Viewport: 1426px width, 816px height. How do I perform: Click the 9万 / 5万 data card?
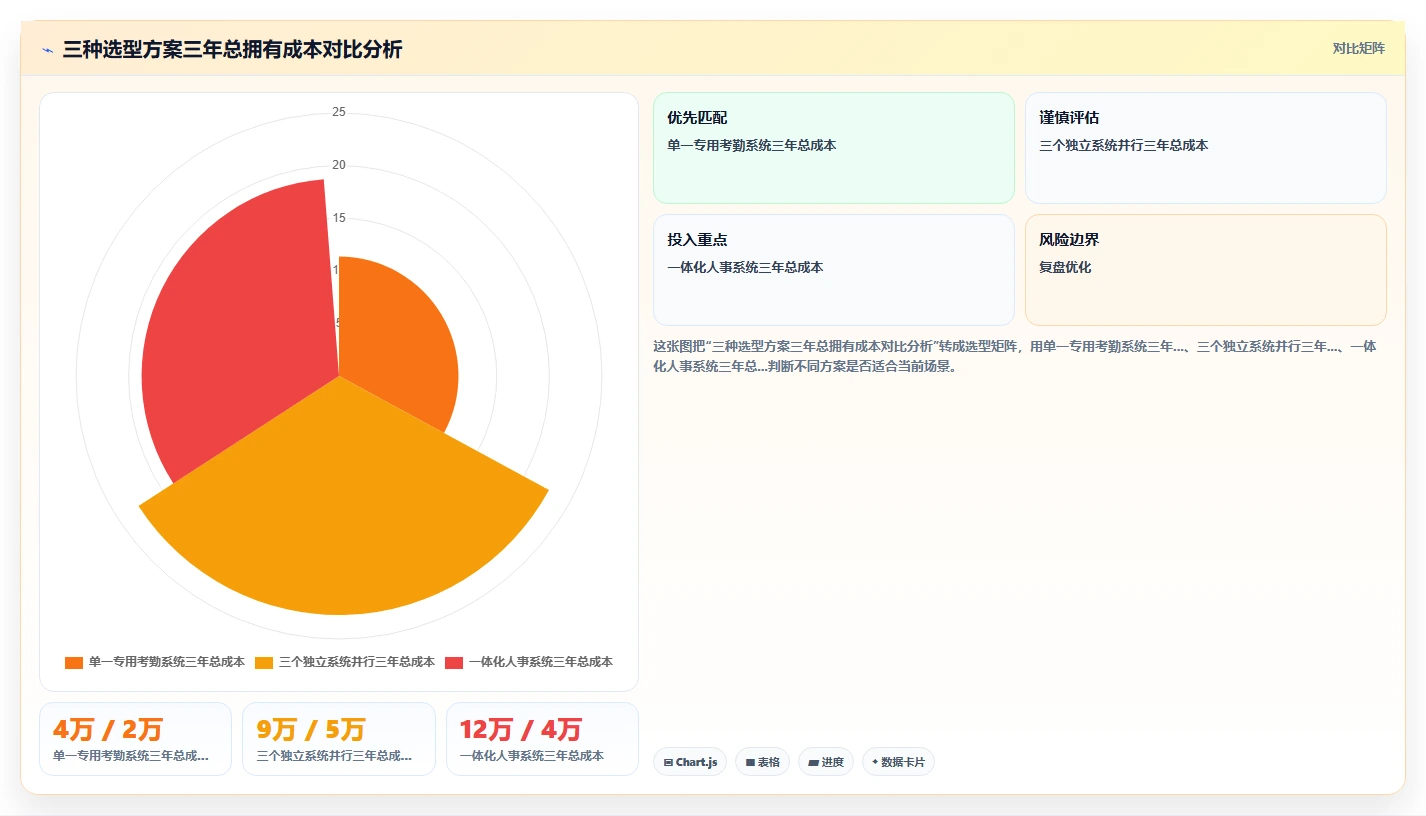339,739
